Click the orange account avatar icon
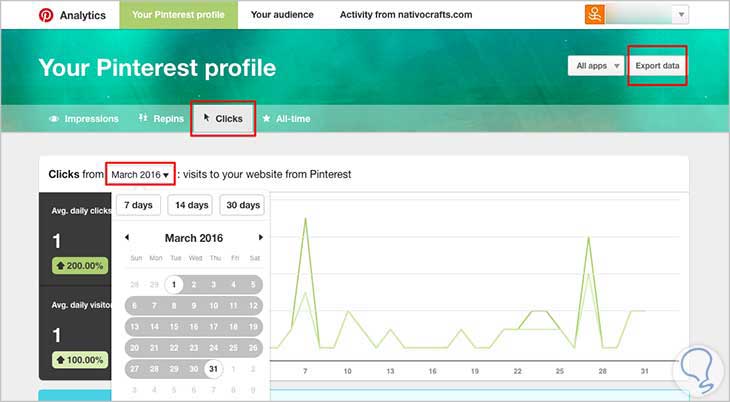 (595, 14)
